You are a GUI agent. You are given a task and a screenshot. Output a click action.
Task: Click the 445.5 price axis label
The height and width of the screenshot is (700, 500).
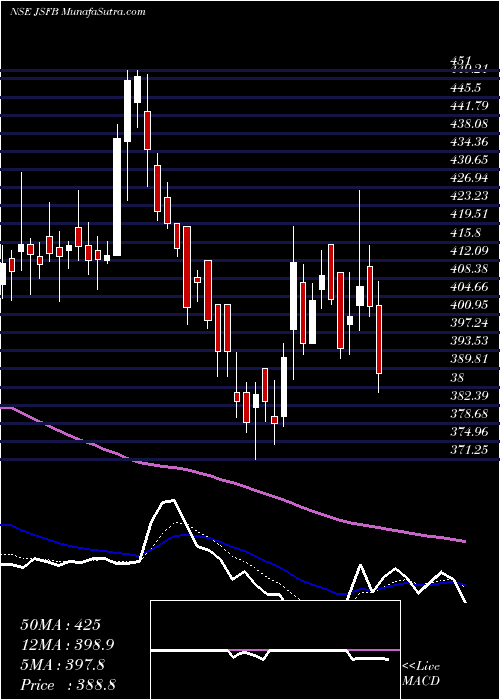(x=465, y=88)
